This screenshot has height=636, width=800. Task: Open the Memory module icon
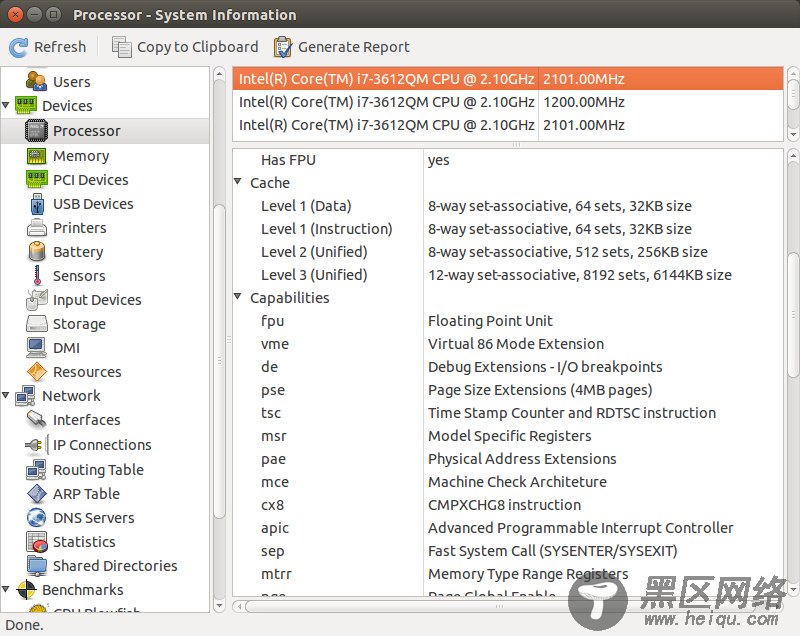(x=36, y=156)
